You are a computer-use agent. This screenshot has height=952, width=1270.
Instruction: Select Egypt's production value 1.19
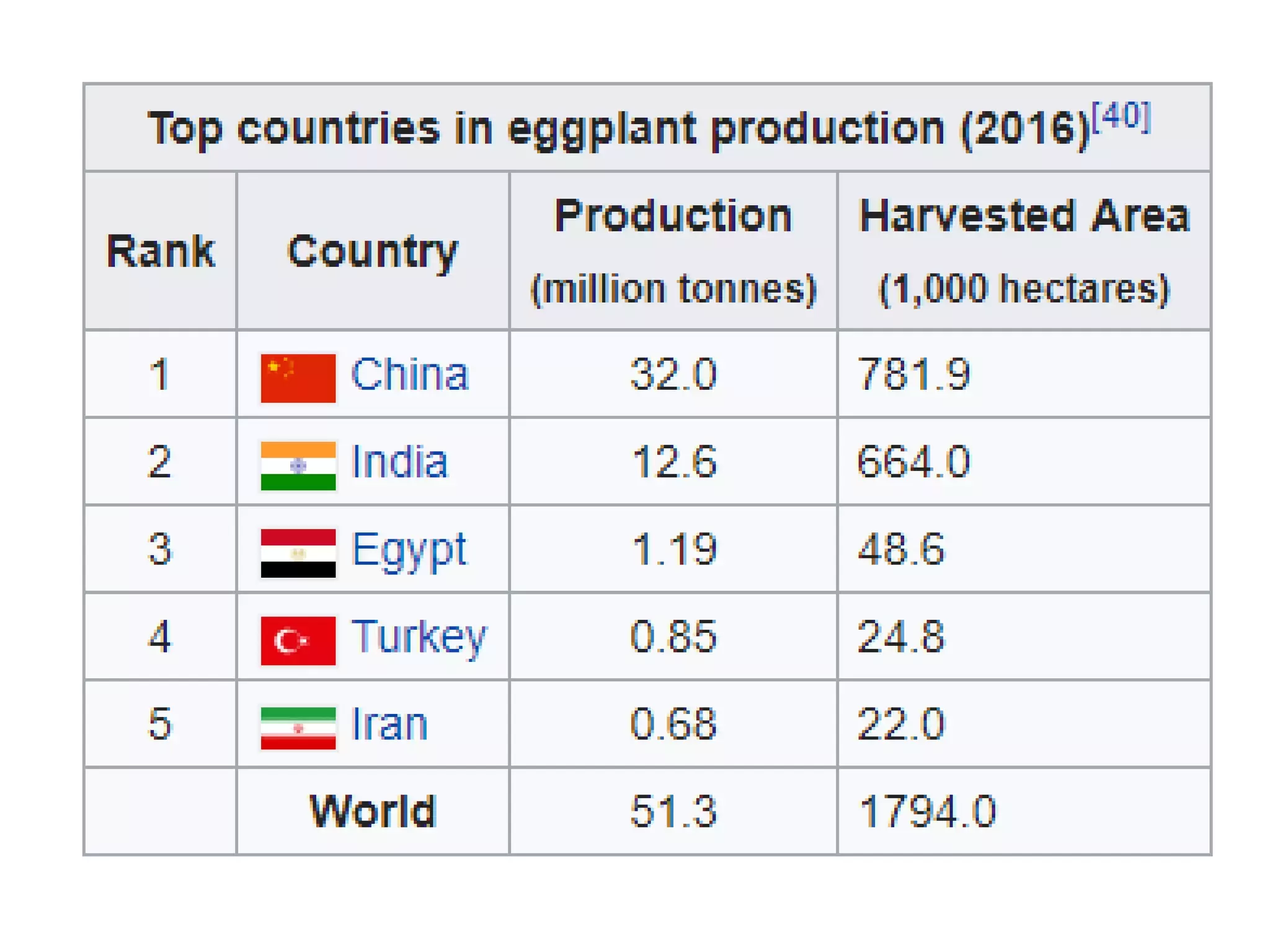(x=674, y=550)
